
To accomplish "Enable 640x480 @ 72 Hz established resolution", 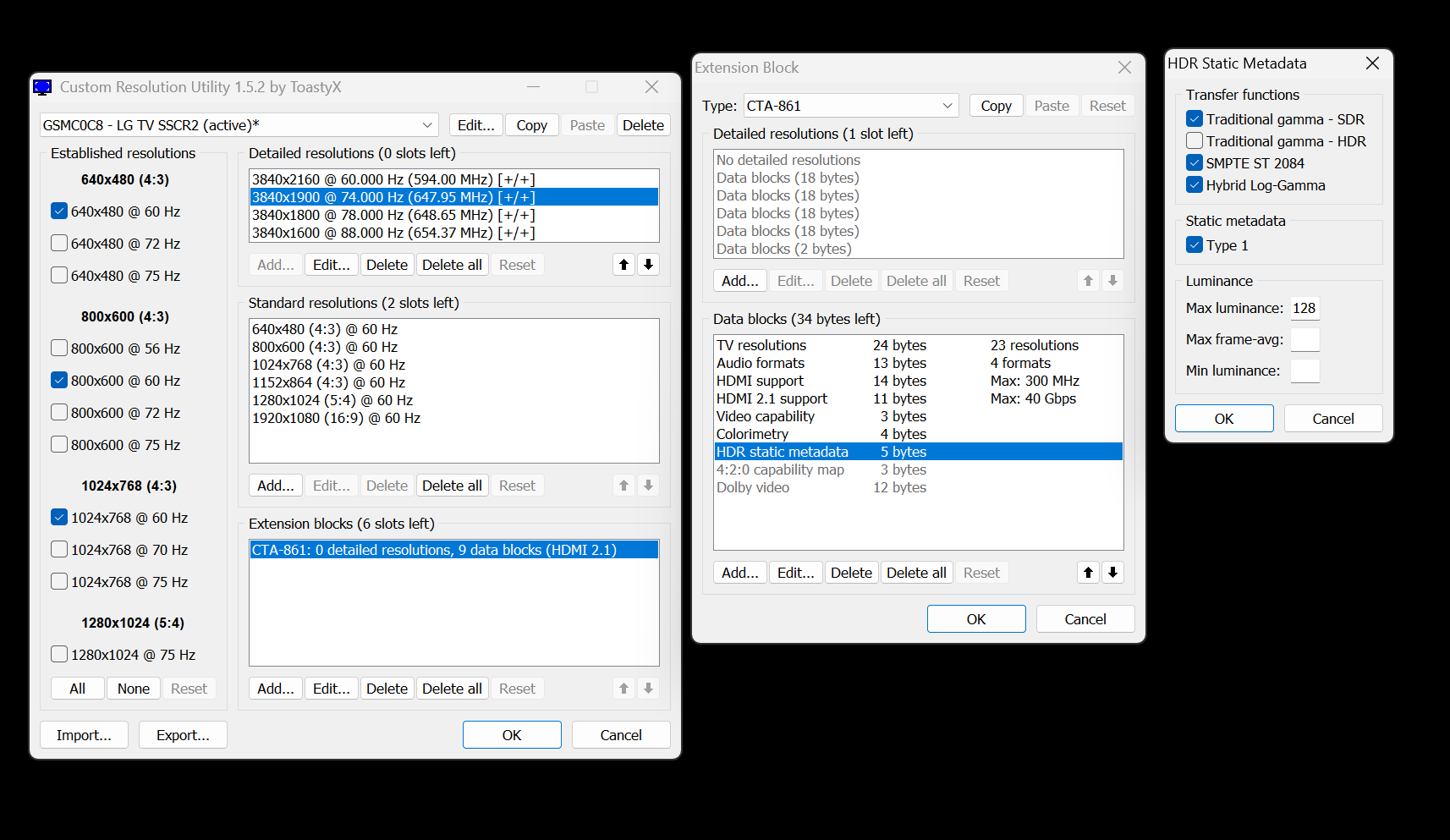I will coord(58,243).
